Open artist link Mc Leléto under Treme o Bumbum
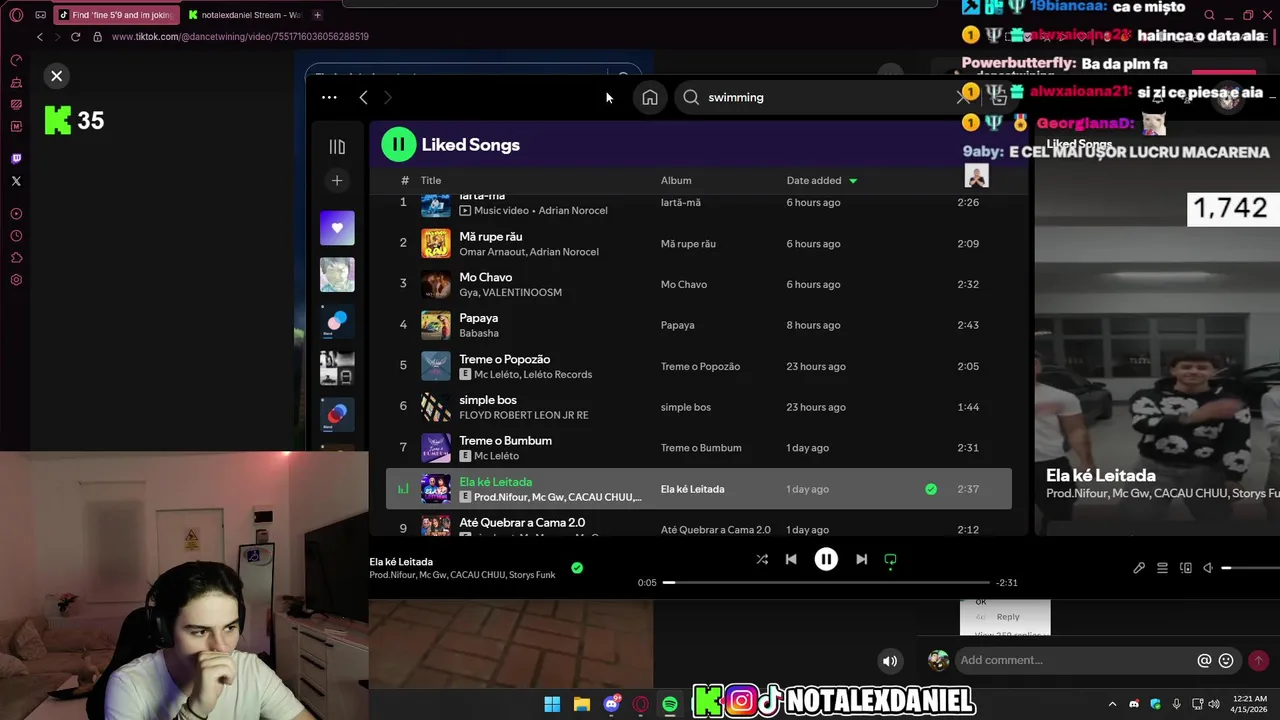Screen dimensions: 1280x720 pyautogui.click(x=496, y=456)
